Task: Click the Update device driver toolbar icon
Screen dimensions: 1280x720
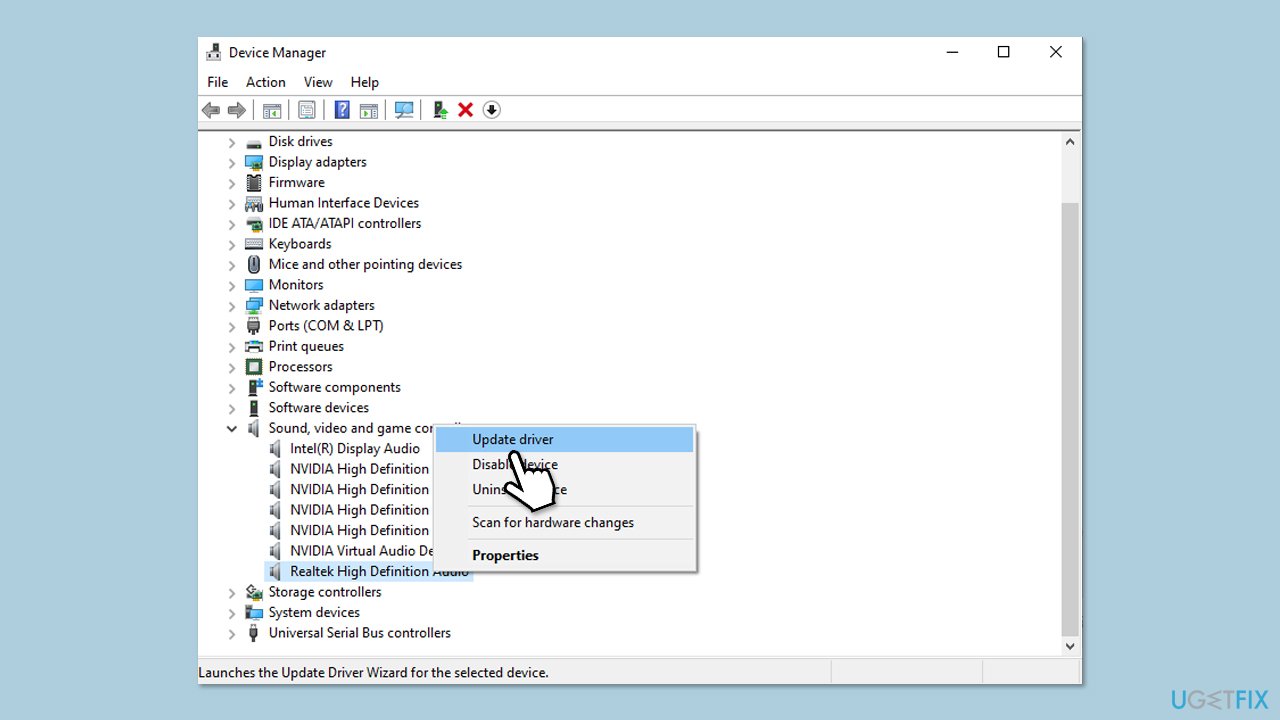Action: pyautogui.click(x=440, y=110)
